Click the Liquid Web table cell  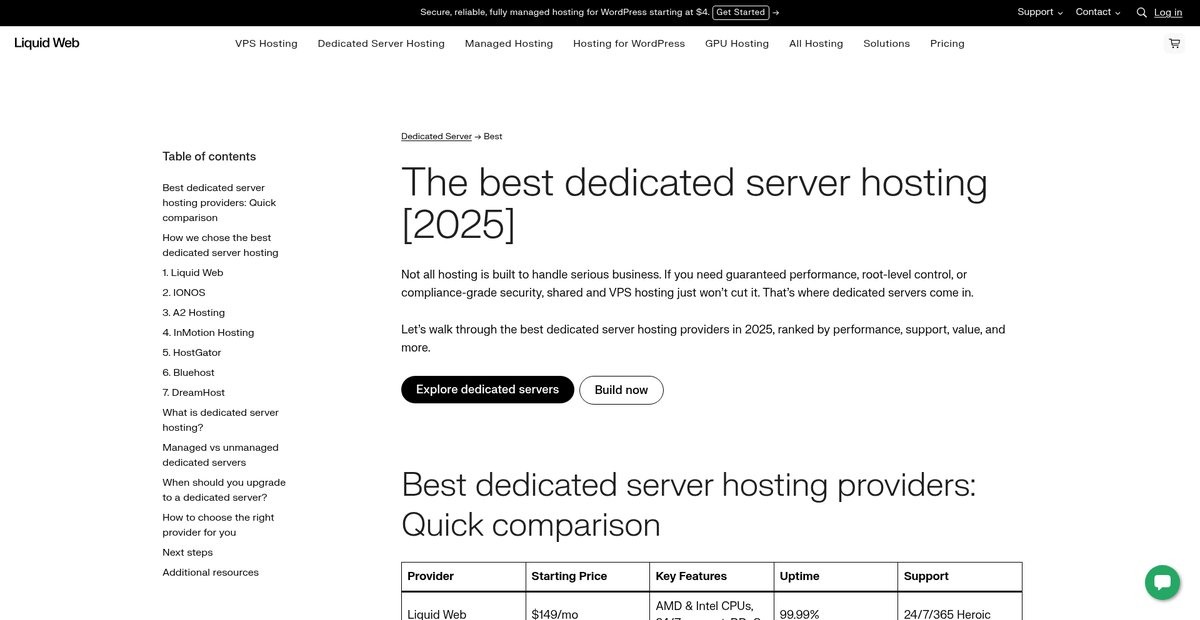pos(464,606)
